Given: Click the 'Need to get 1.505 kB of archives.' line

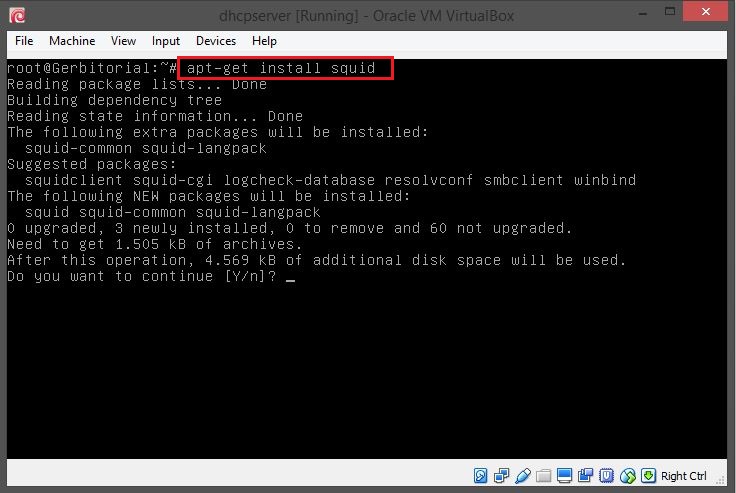Looking at the screenshot, I should point(154,244).
